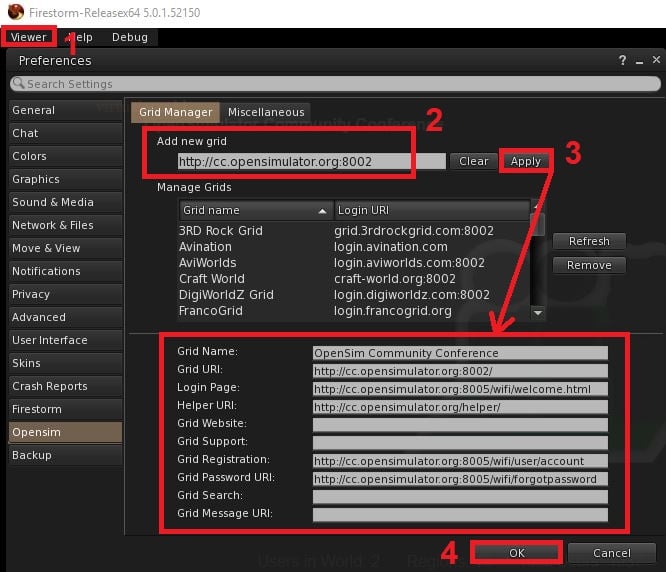Select the Network & Files category
Viewport: 666px width, 572px height.
66,225
